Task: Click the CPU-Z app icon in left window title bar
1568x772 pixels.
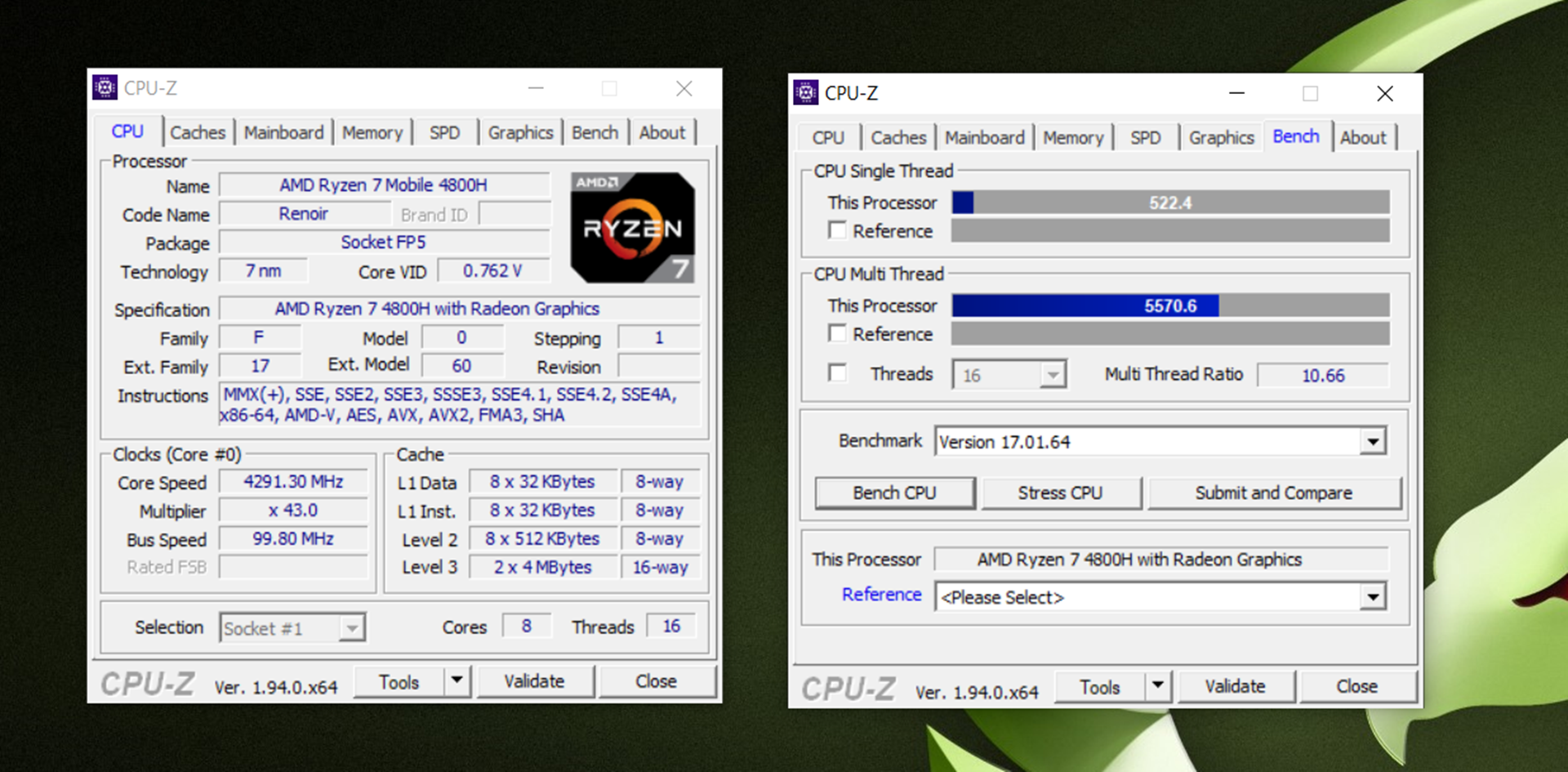Action: (105, 87)
